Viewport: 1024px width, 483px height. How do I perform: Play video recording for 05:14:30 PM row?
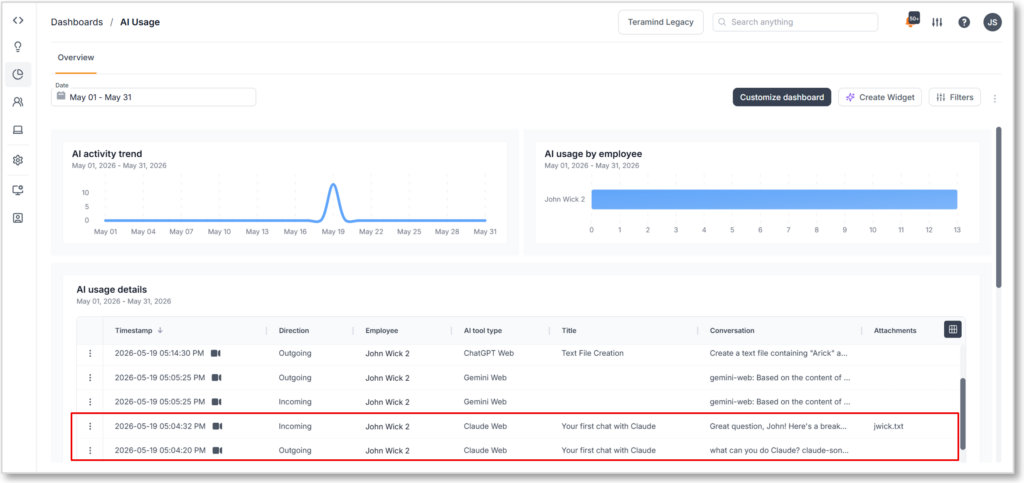pos(216,353)
